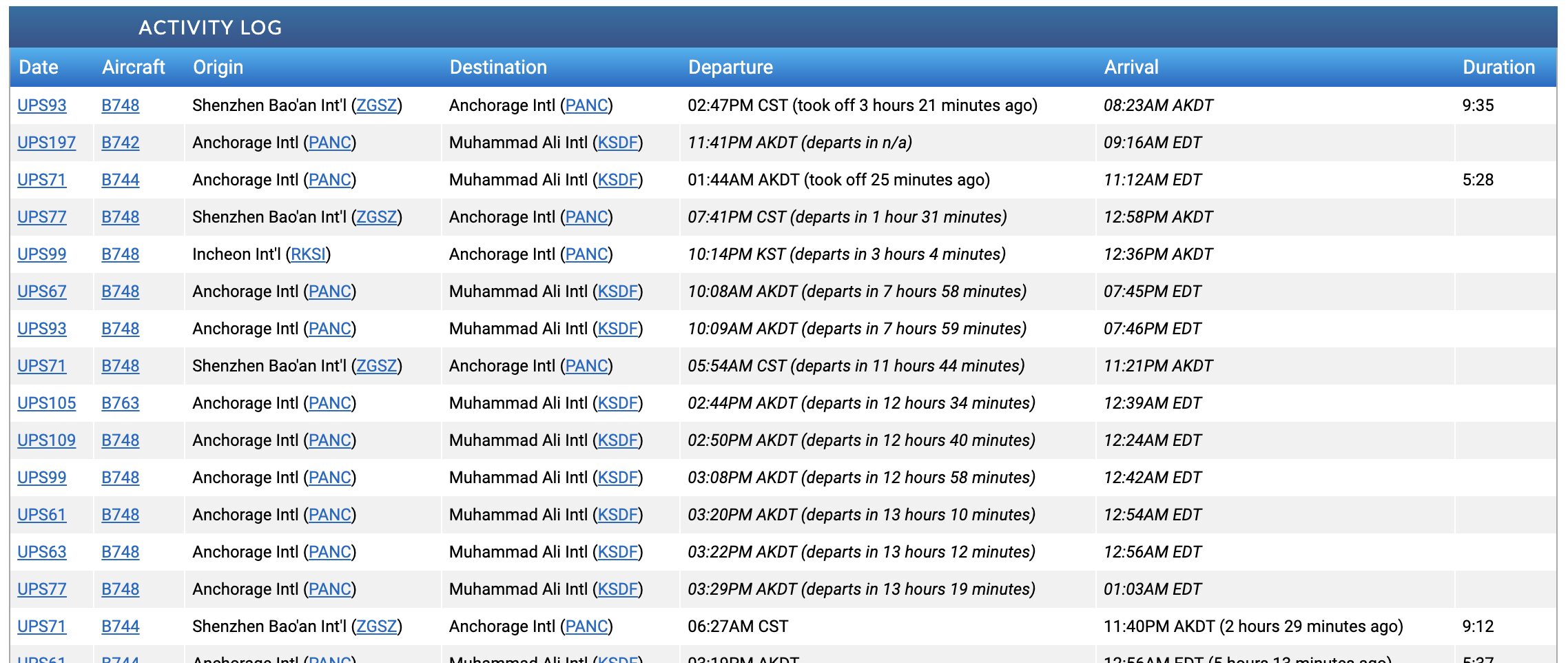Image resolution: width=1568 pixels, height=663 pixels.
Task: Select arrival time 09:16AM EDT
Action: point(1153,143)
